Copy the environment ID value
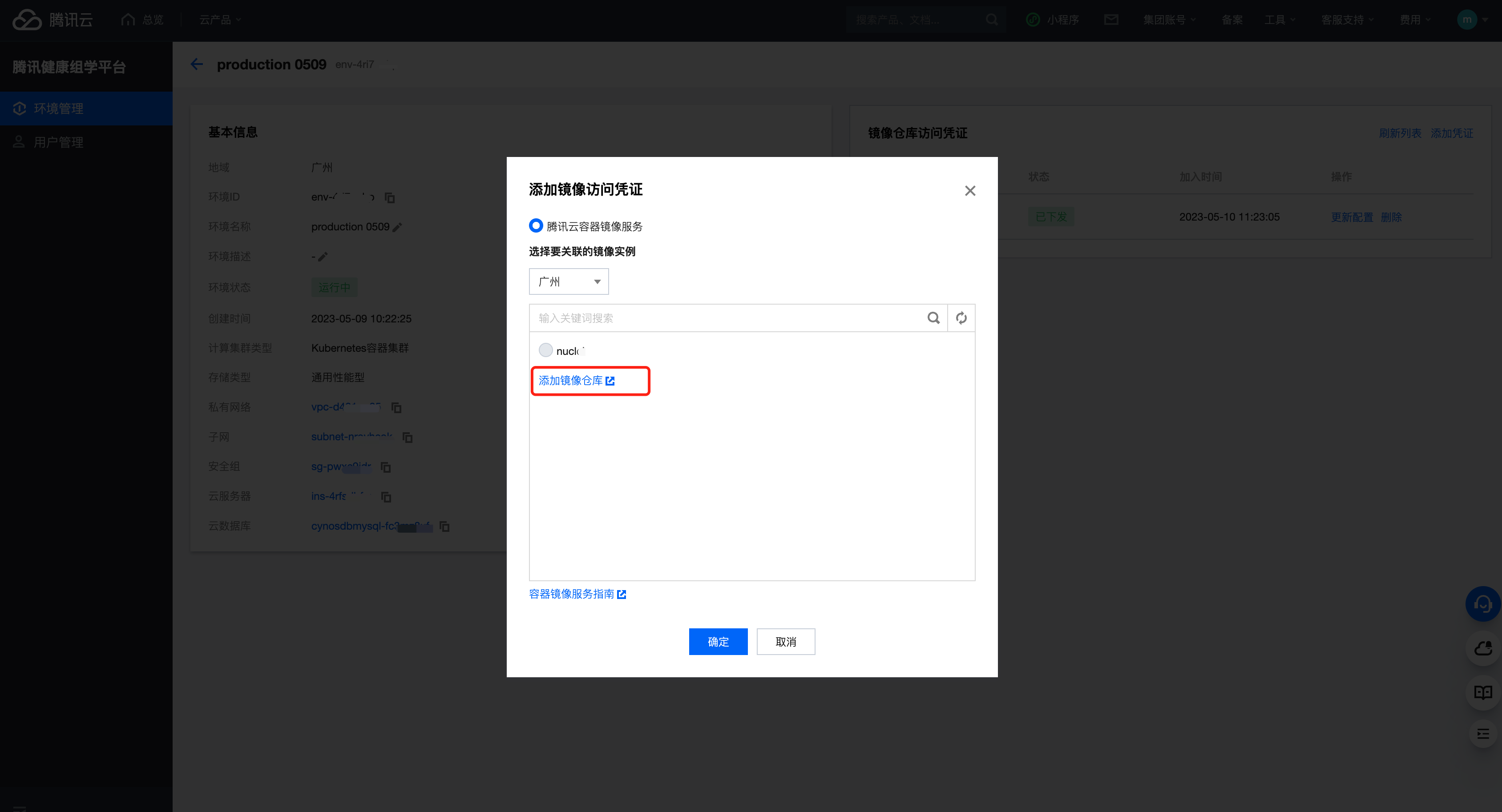1502x812 pixels. 389,197
